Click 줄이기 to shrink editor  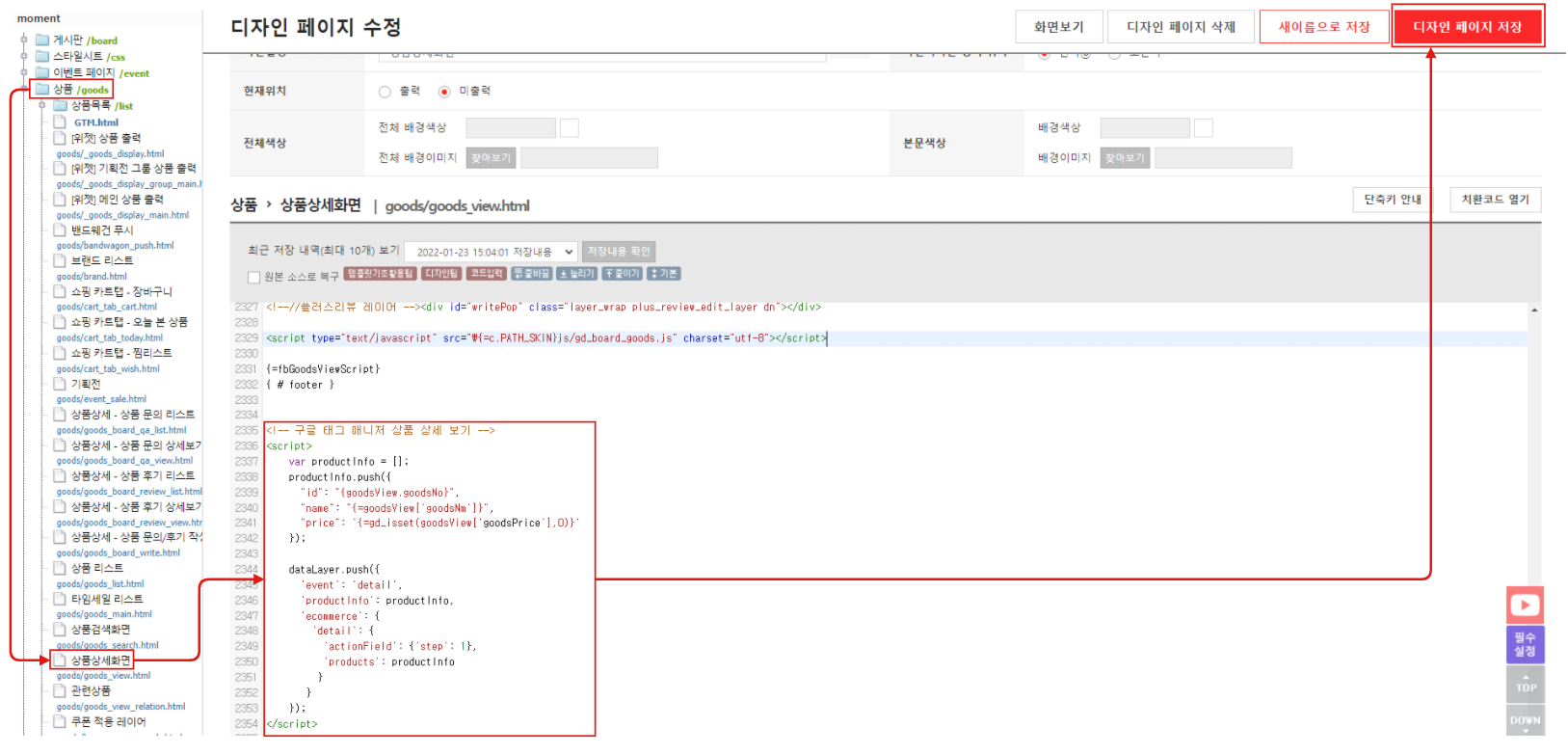(x=623, y=274)
